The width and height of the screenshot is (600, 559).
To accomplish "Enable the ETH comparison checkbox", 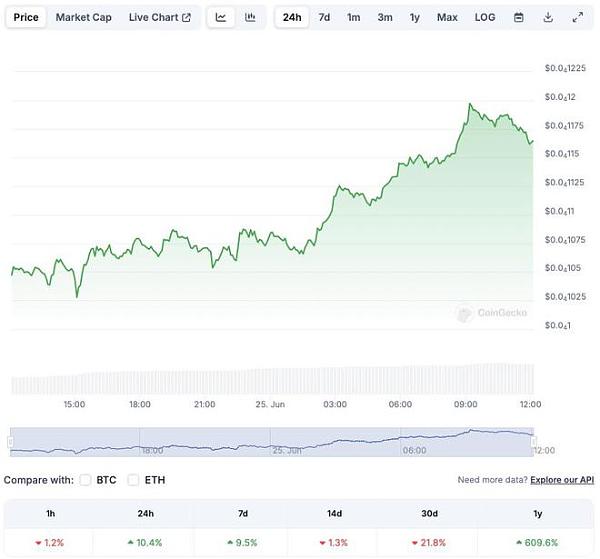I will pos(133,480).
